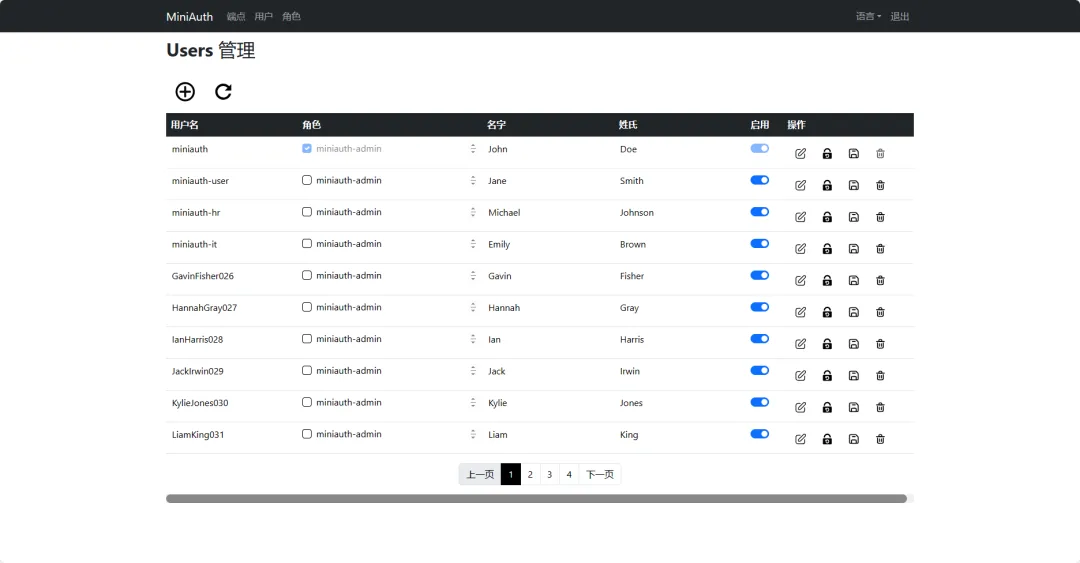Disable the Emily Brown enabled switch

[760, 243]
